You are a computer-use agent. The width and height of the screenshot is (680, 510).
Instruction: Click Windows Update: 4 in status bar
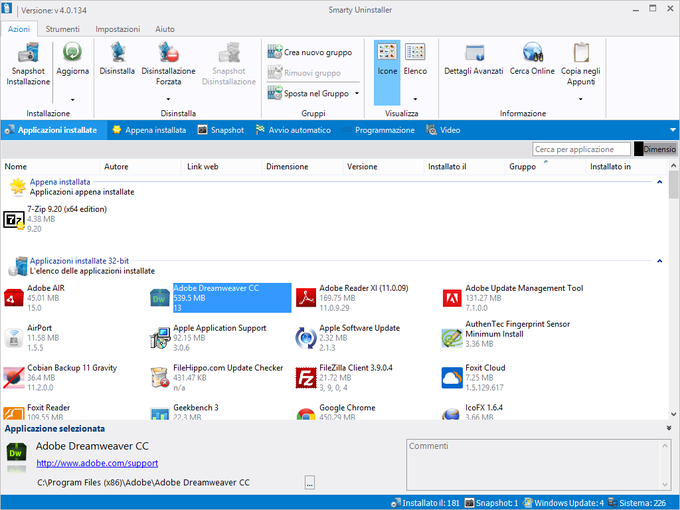coord(563,503)
